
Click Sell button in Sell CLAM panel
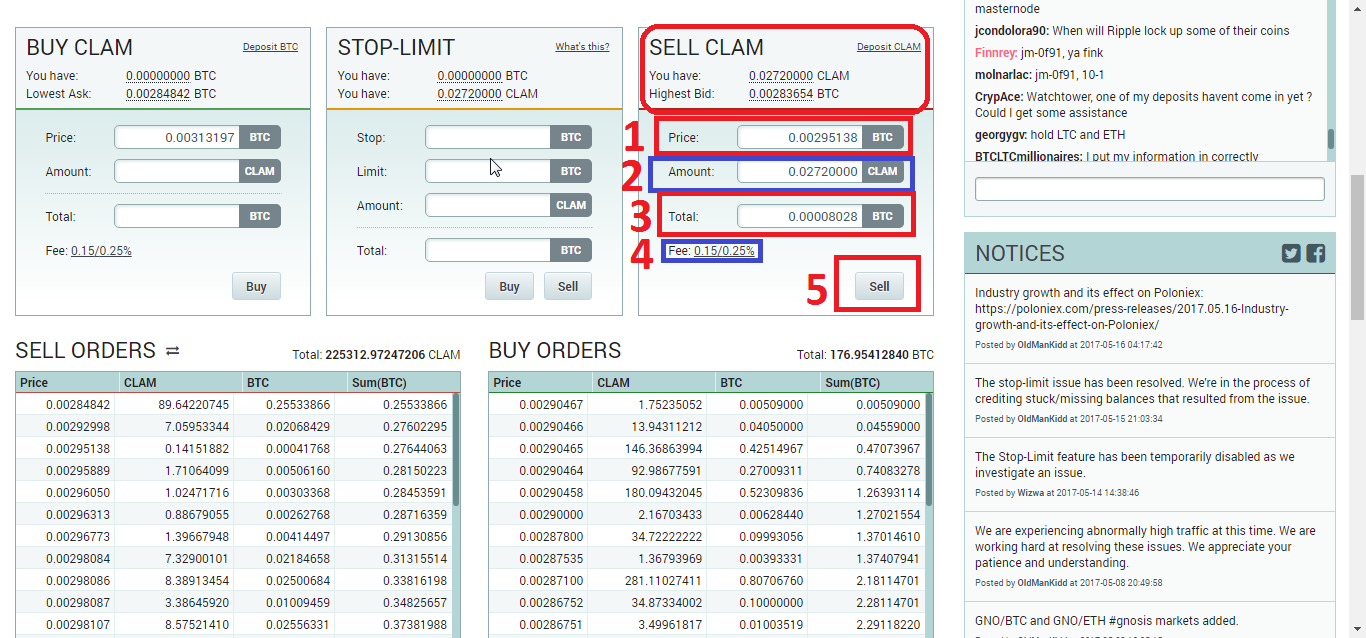pos(879,286)
